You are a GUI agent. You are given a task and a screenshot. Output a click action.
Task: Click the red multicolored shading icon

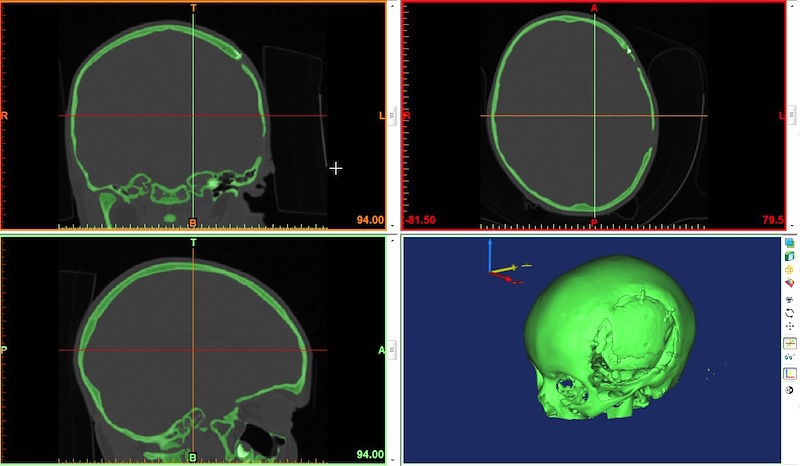pos(790,284)
